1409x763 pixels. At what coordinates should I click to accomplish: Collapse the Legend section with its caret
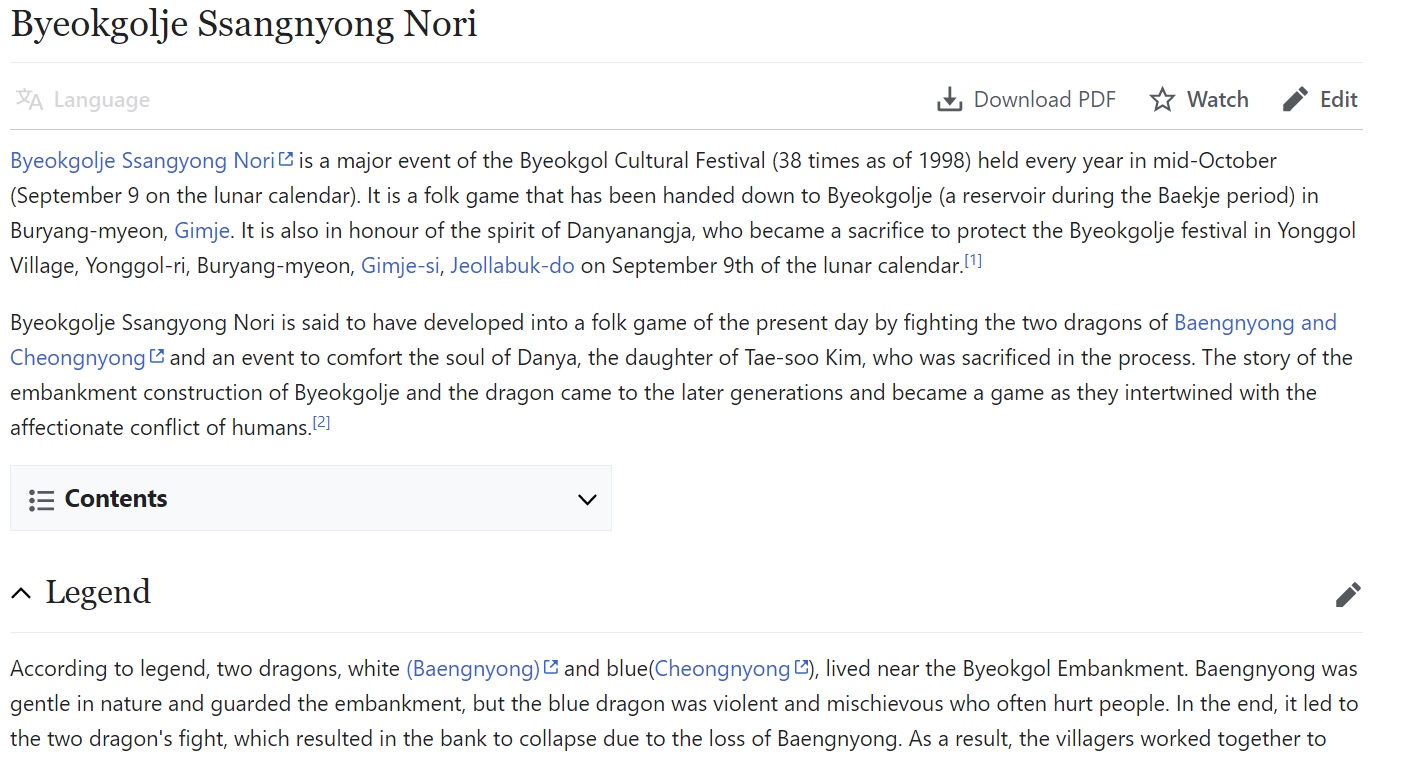(21, 593)
